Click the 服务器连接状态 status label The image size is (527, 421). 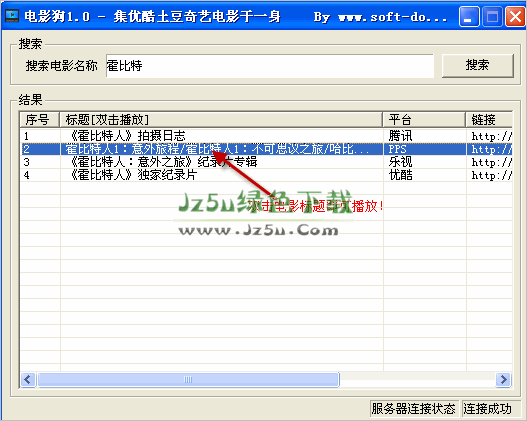pos(413,409)
